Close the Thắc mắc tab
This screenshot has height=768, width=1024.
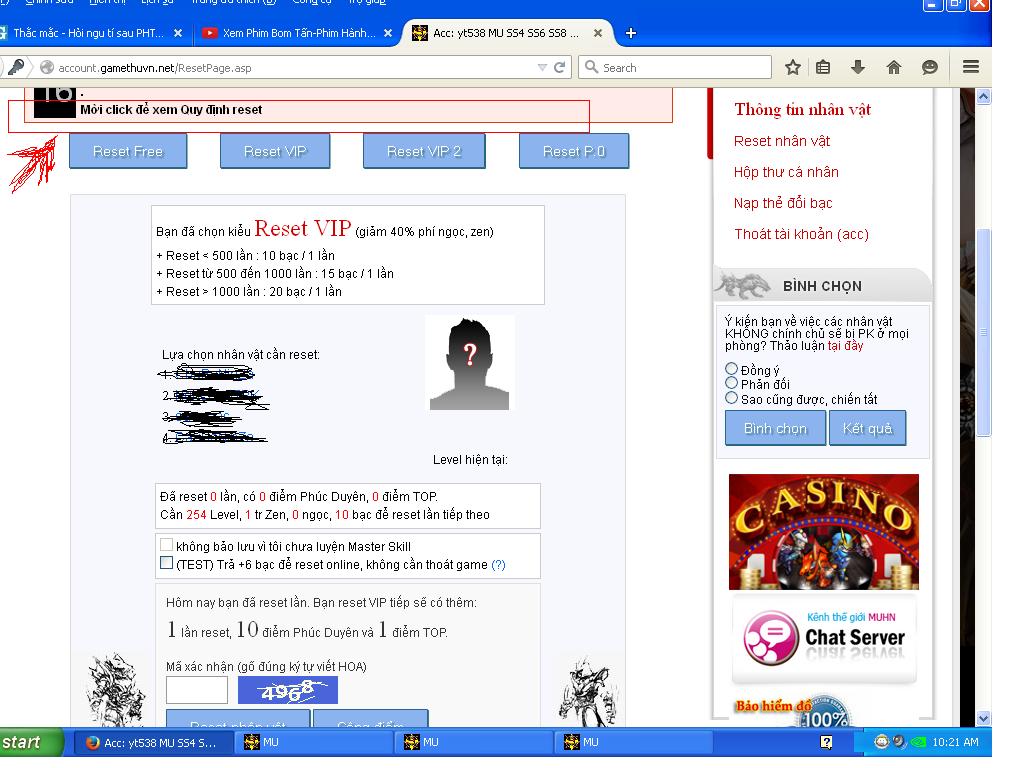178,33
